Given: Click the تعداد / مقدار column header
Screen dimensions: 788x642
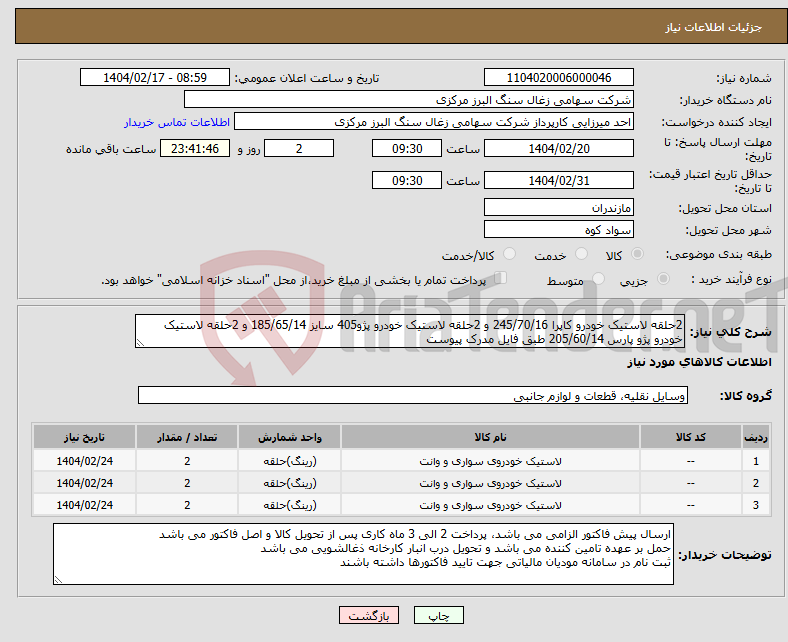Looking at the screenshot, I should 187,437.
